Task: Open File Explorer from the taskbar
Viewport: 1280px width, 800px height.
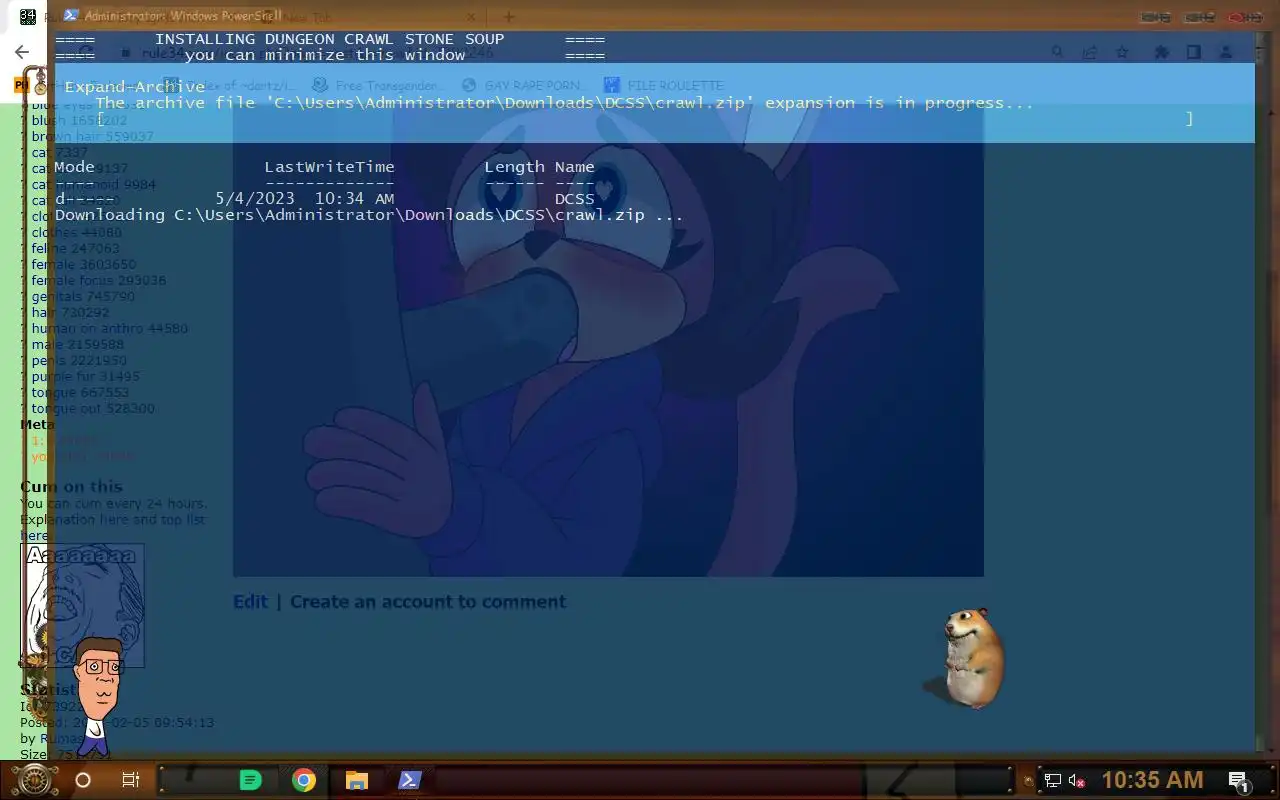Action: click(x=357, y=781)
